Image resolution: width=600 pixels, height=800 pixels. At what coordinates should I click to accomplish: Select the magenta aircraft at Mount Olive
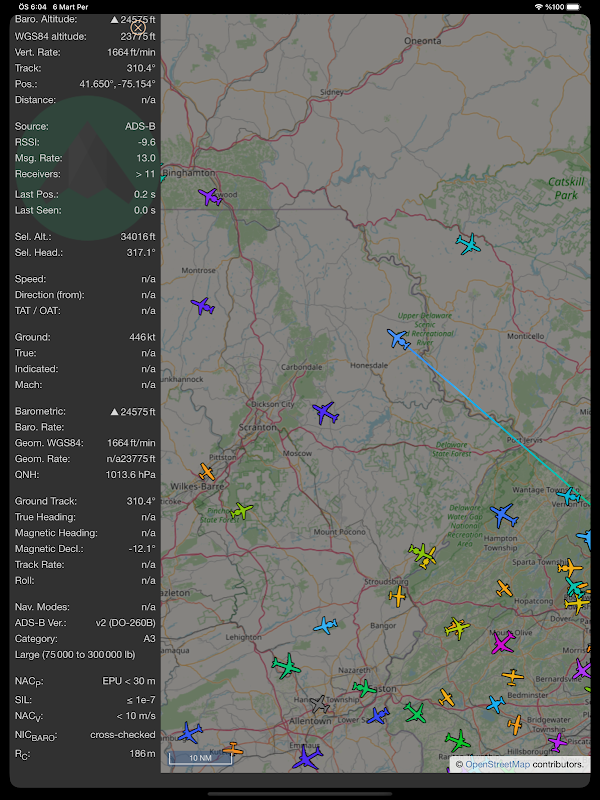tap(503, 642)
